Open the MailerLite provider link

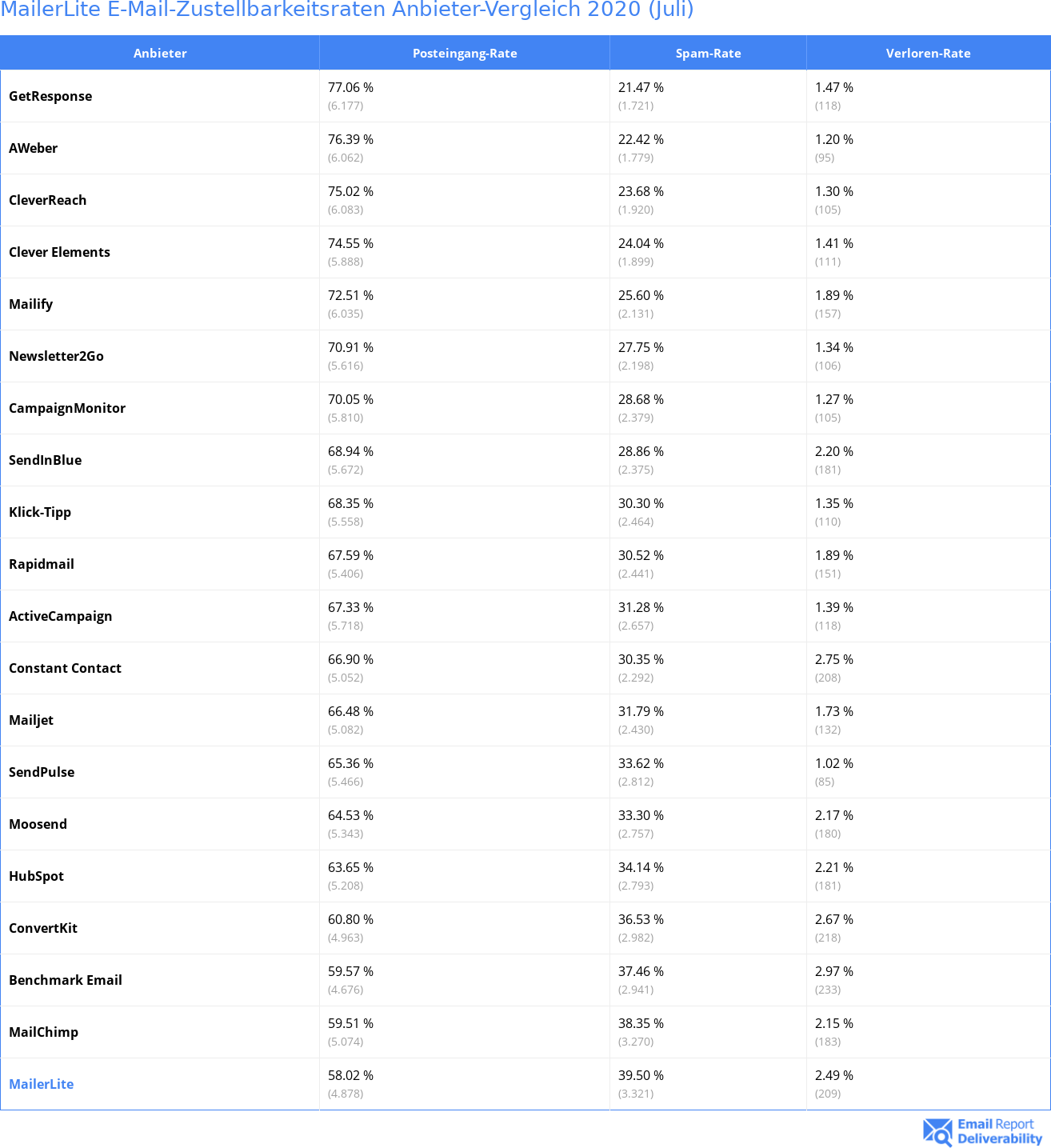(x=42, y=1084)
